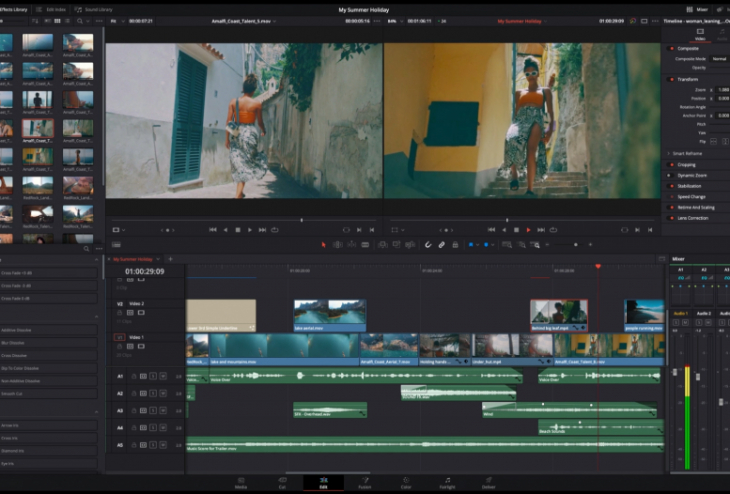
Task: Switch to the Media page
Action: click(241, 482)
